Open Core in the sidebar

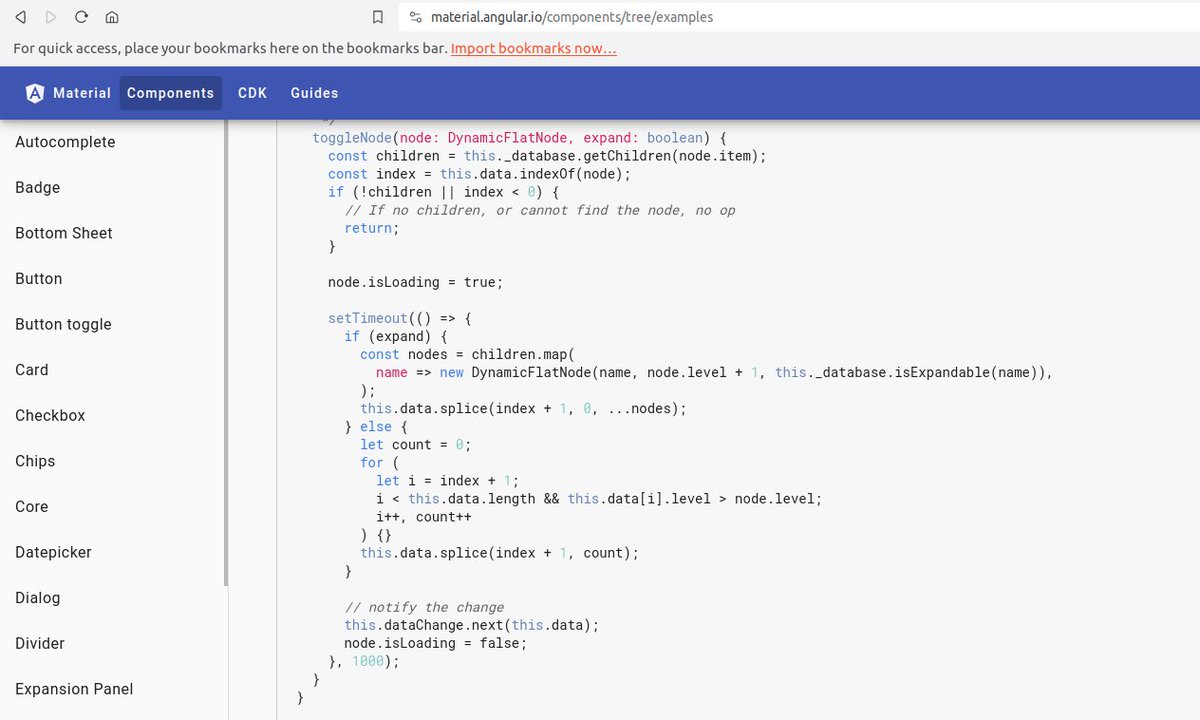(x=32, y=506)
